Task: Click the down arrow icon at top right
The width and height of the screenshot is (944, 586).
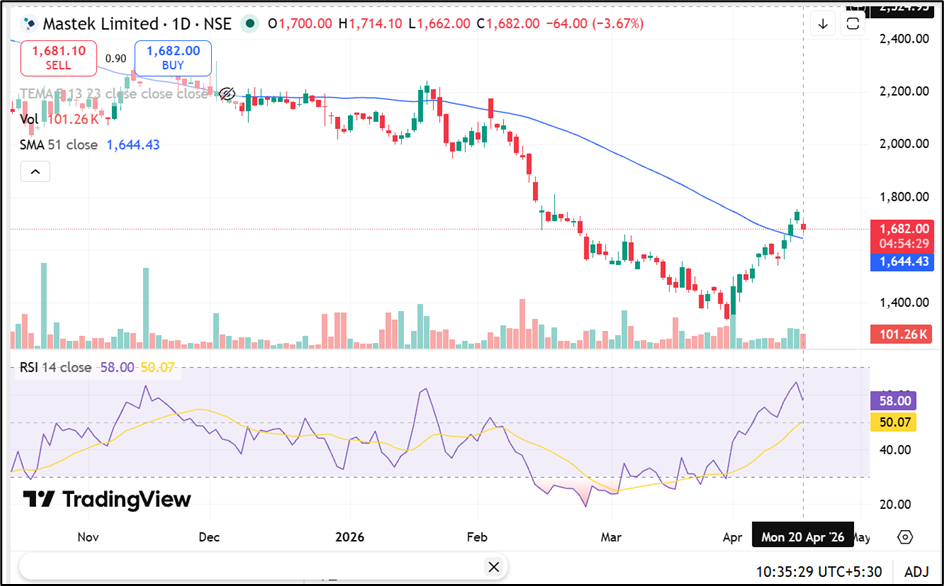Action: pyautogui.click(x=823, y=24)
